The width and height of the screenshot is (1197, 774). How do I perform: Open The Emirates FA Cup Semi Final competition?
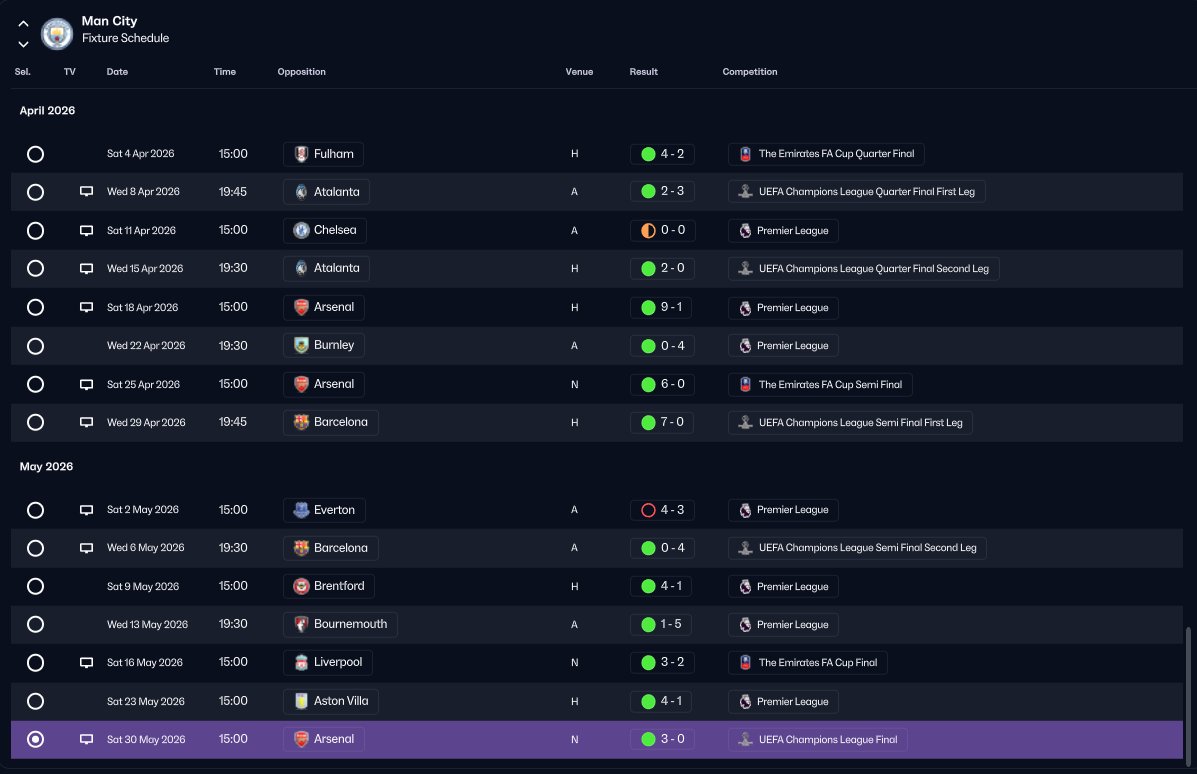coord(821,385)
